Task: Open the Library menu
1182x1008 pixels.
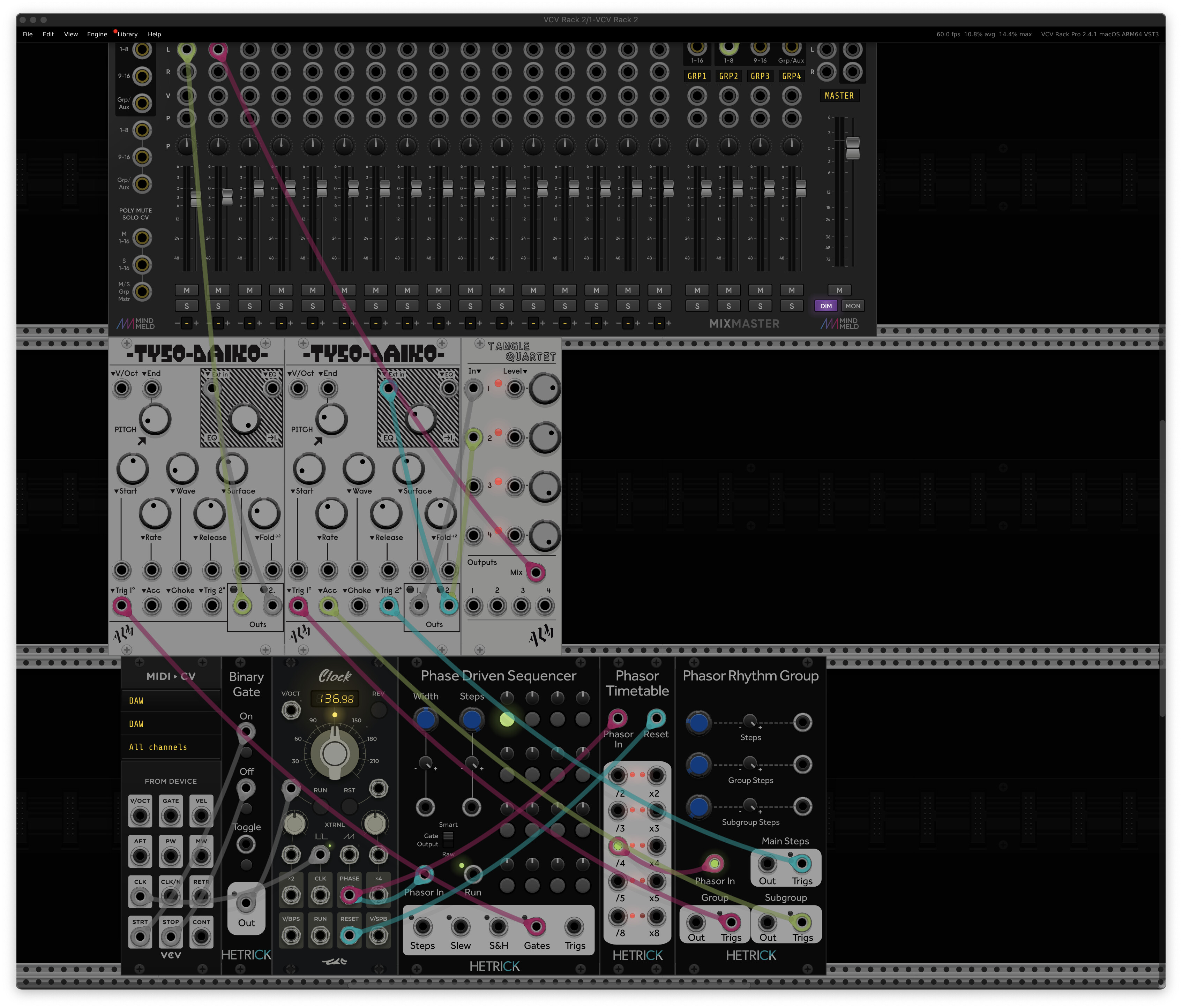Action: 127,34
